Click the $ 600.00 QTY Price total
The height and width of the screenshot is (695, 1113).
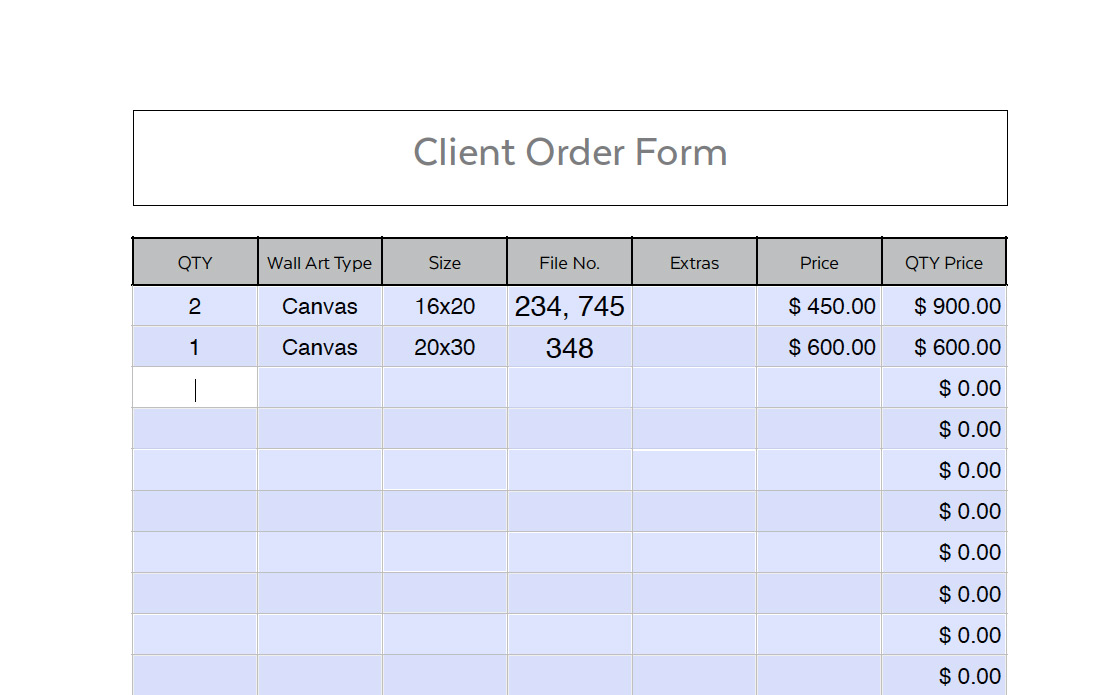[944, 347]
